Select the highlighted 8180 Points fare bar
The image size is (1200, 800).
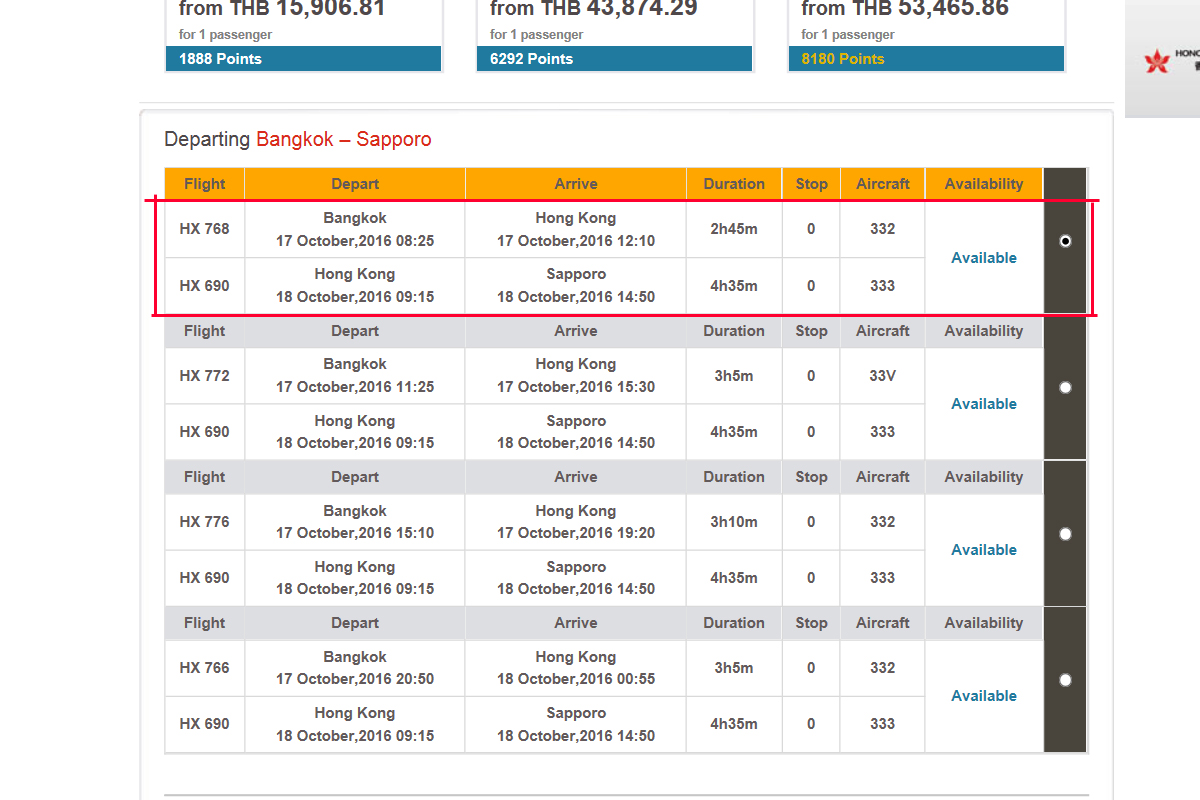tap(926, 59)
